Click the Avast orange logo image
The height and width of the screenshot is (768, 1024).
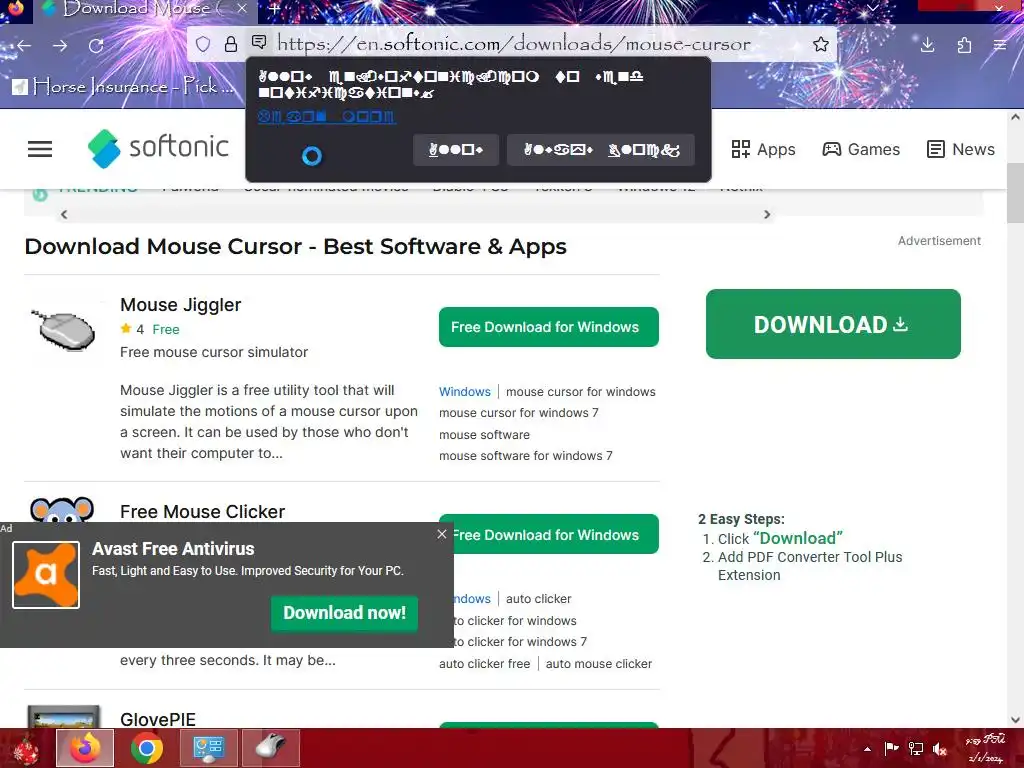click(46, 575)
